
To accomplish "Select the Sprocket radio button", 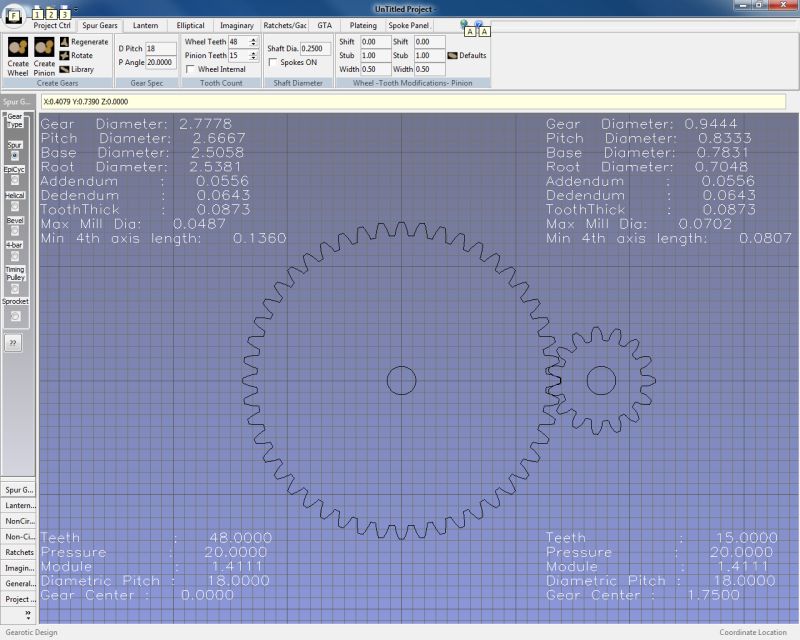I will click(15, 316).
